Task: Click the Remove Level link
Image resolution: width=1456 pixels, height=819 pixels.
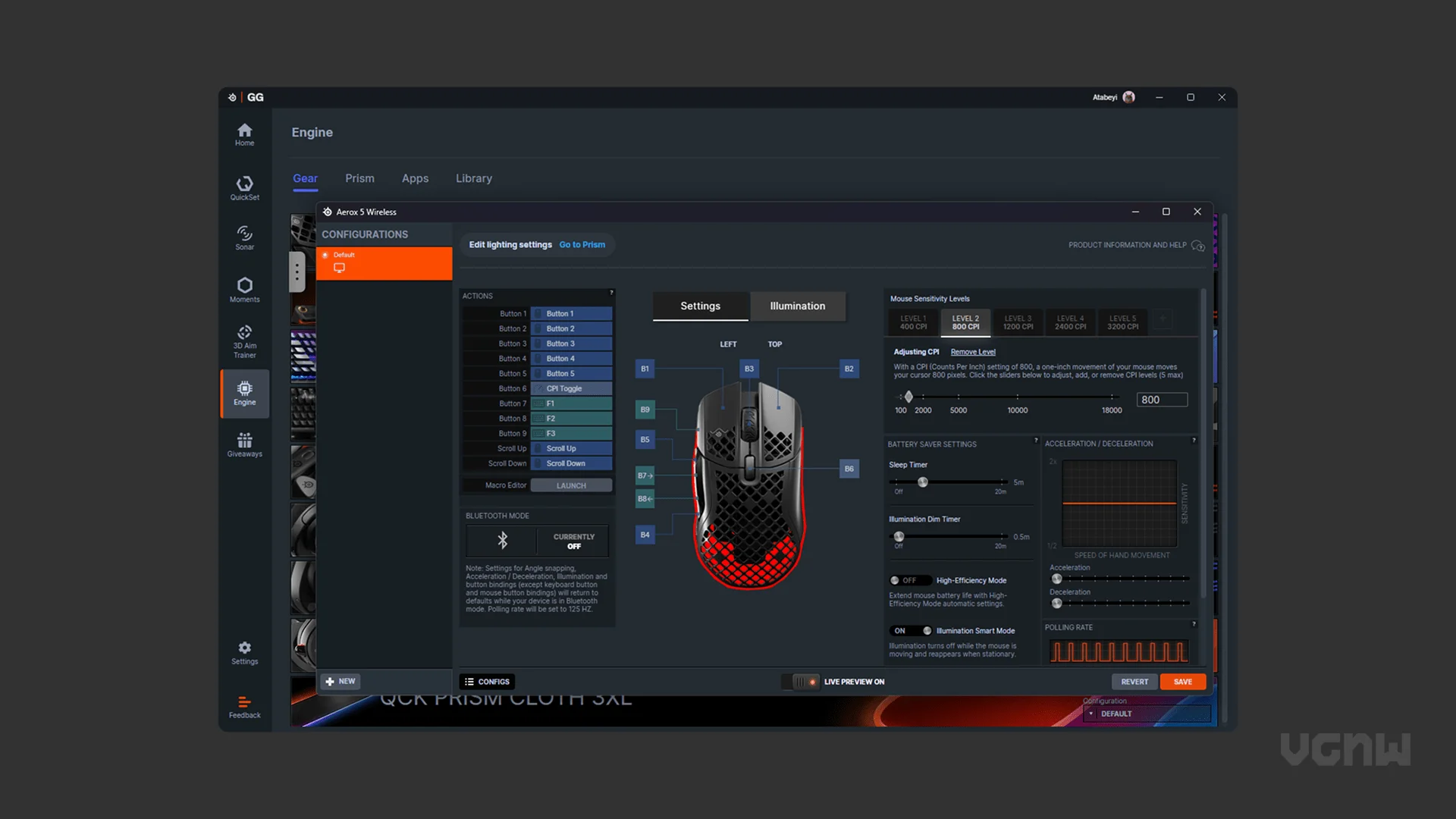Action: point(973,352)
